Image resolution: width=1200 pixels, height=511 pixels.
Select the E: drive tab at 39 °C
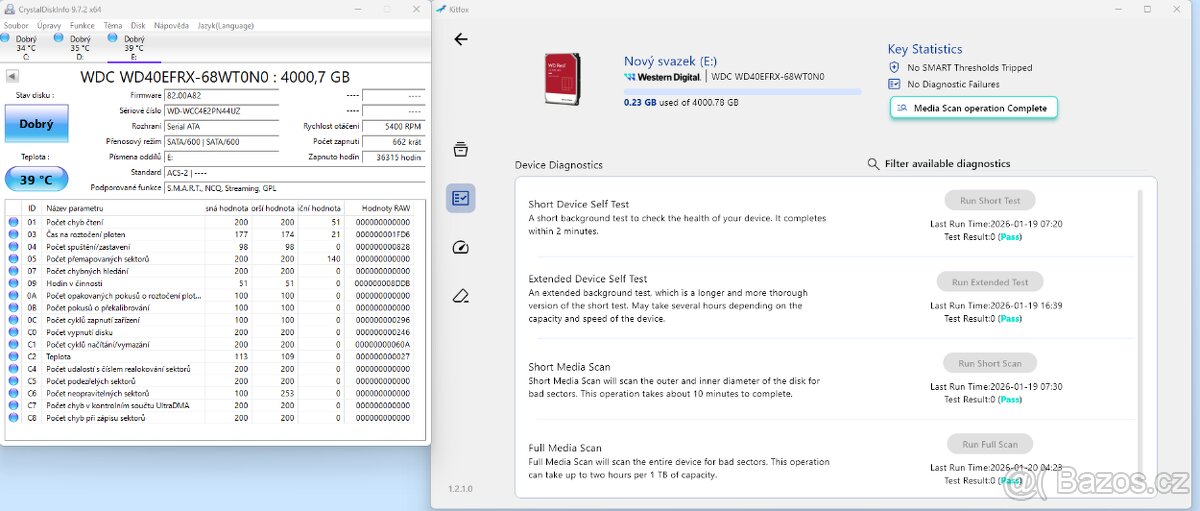132,47
